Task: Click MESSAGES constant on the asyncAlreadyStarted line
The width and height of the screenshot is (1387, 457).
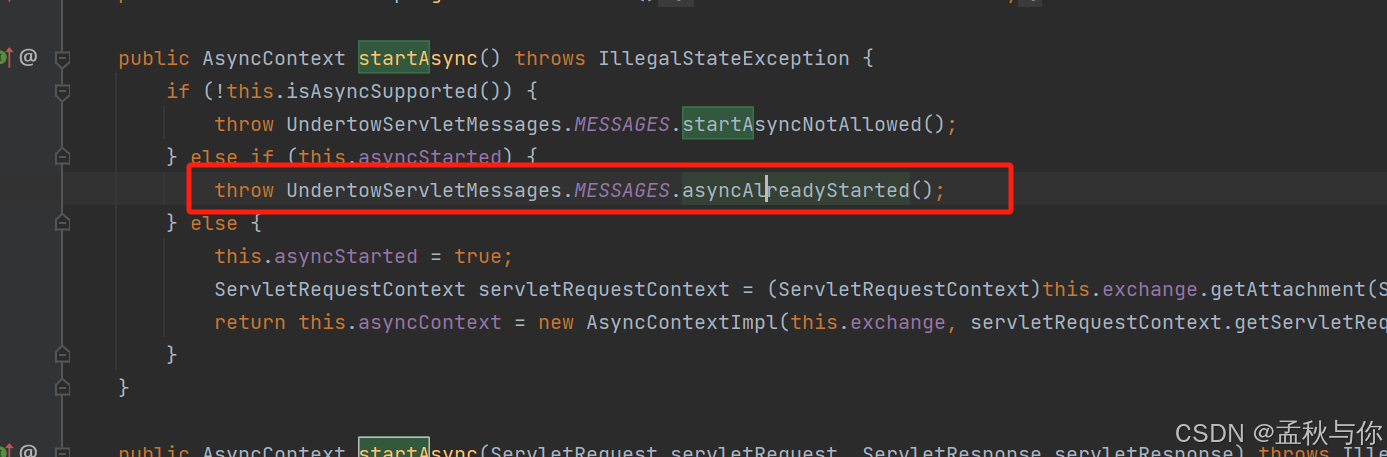Action: [622, 190]
